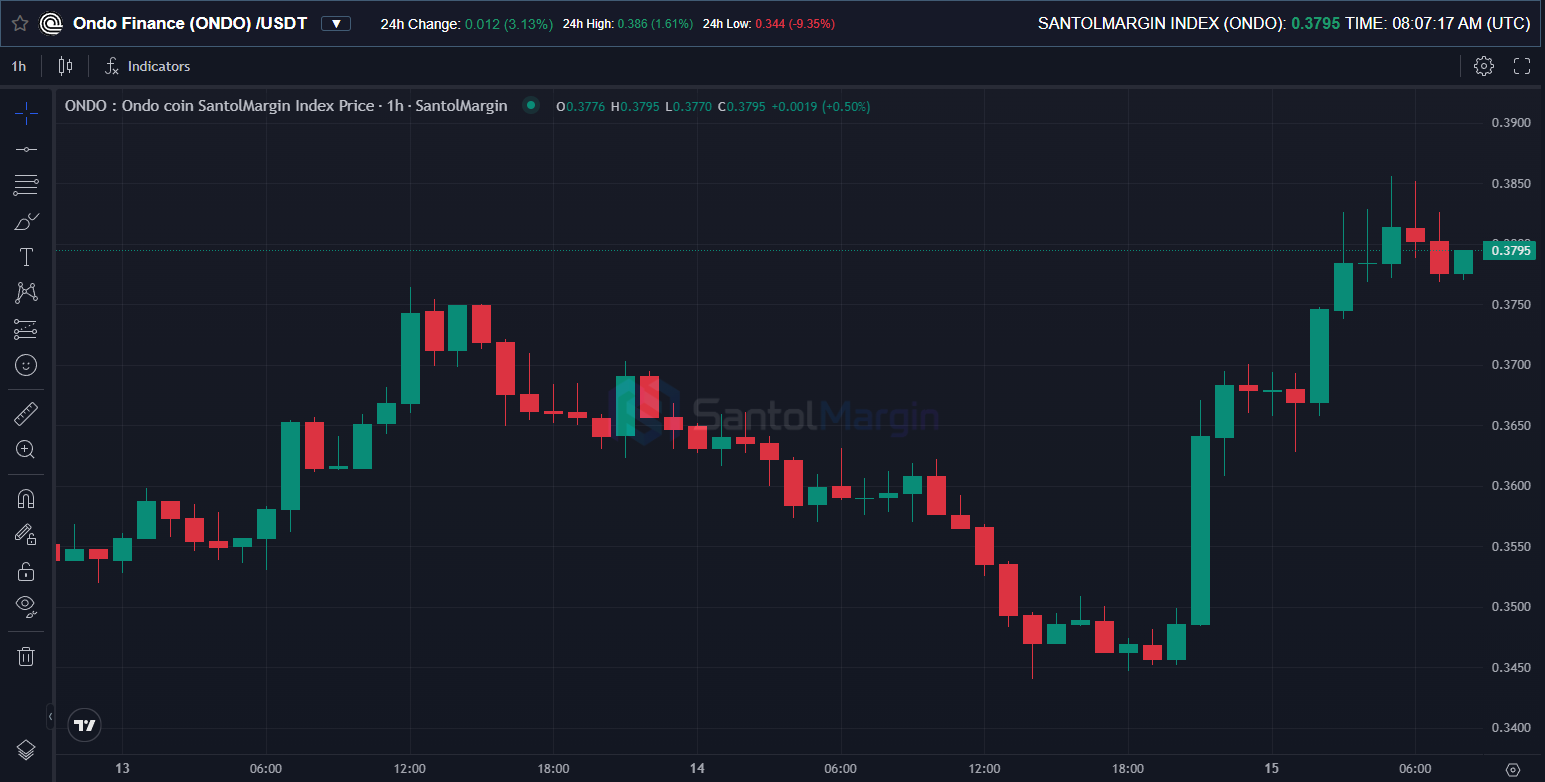Toggle hide all drawings eye icon
This screenshot has width=1545, height=782.
pos(26,606)
